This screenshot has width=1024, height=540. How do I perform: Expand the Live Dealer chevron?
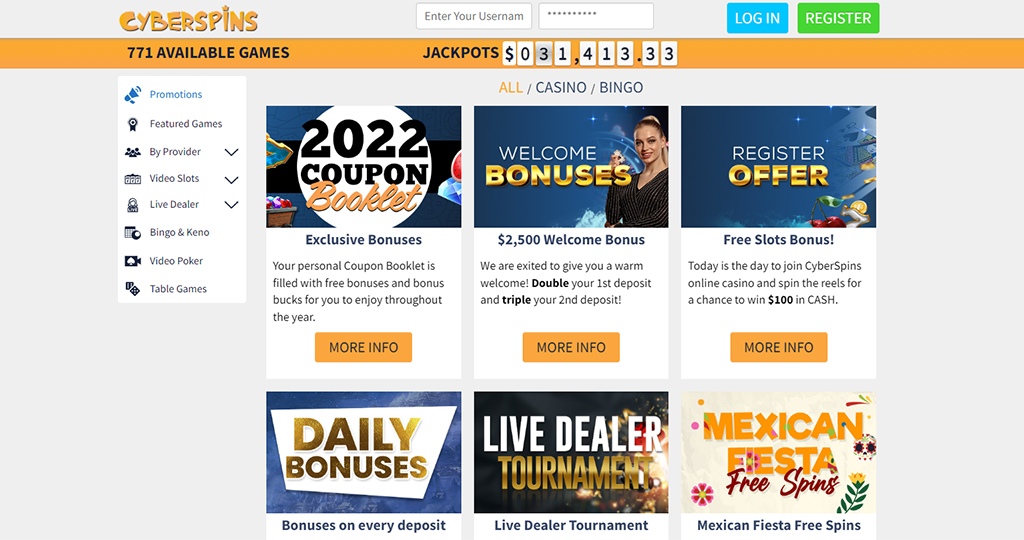(231, 204)
